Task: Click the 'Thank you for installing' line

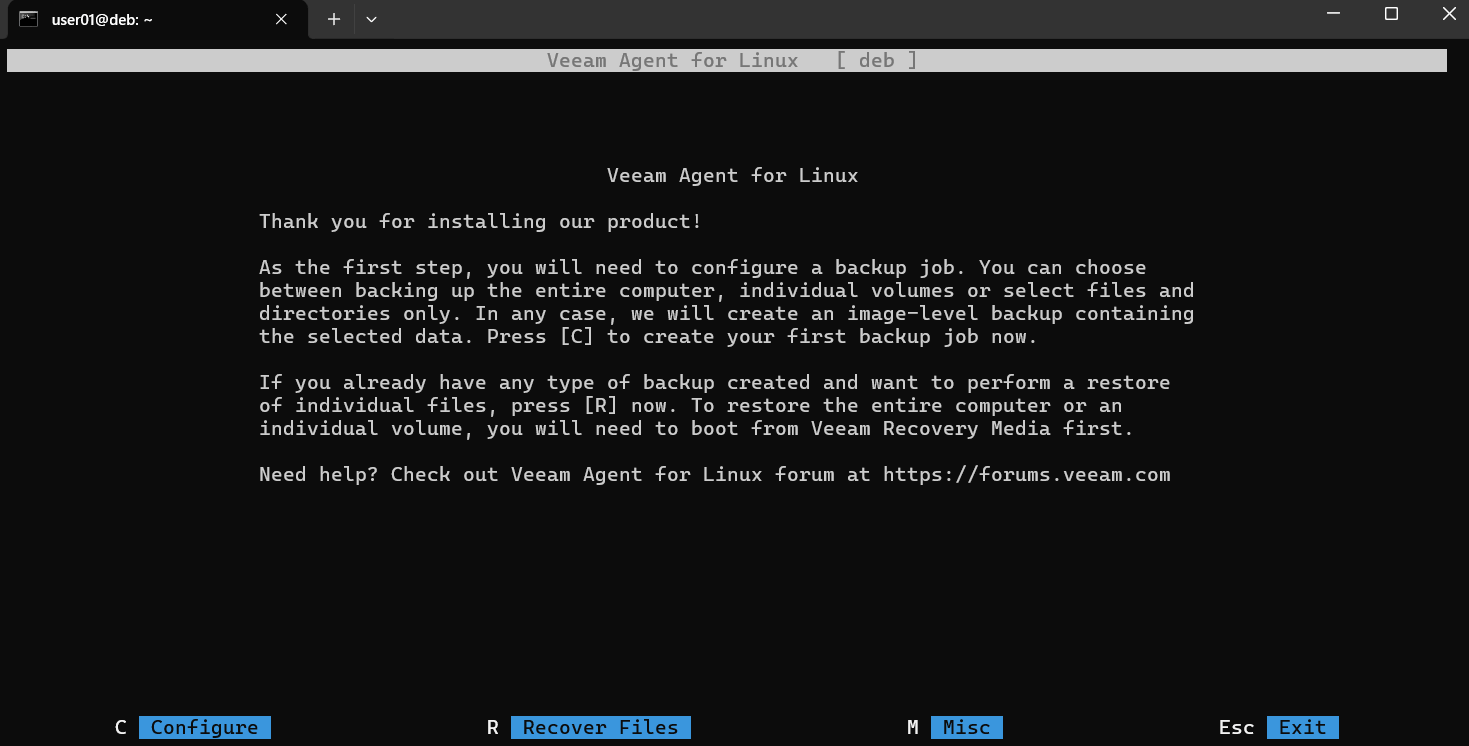Action: [480, 222]
